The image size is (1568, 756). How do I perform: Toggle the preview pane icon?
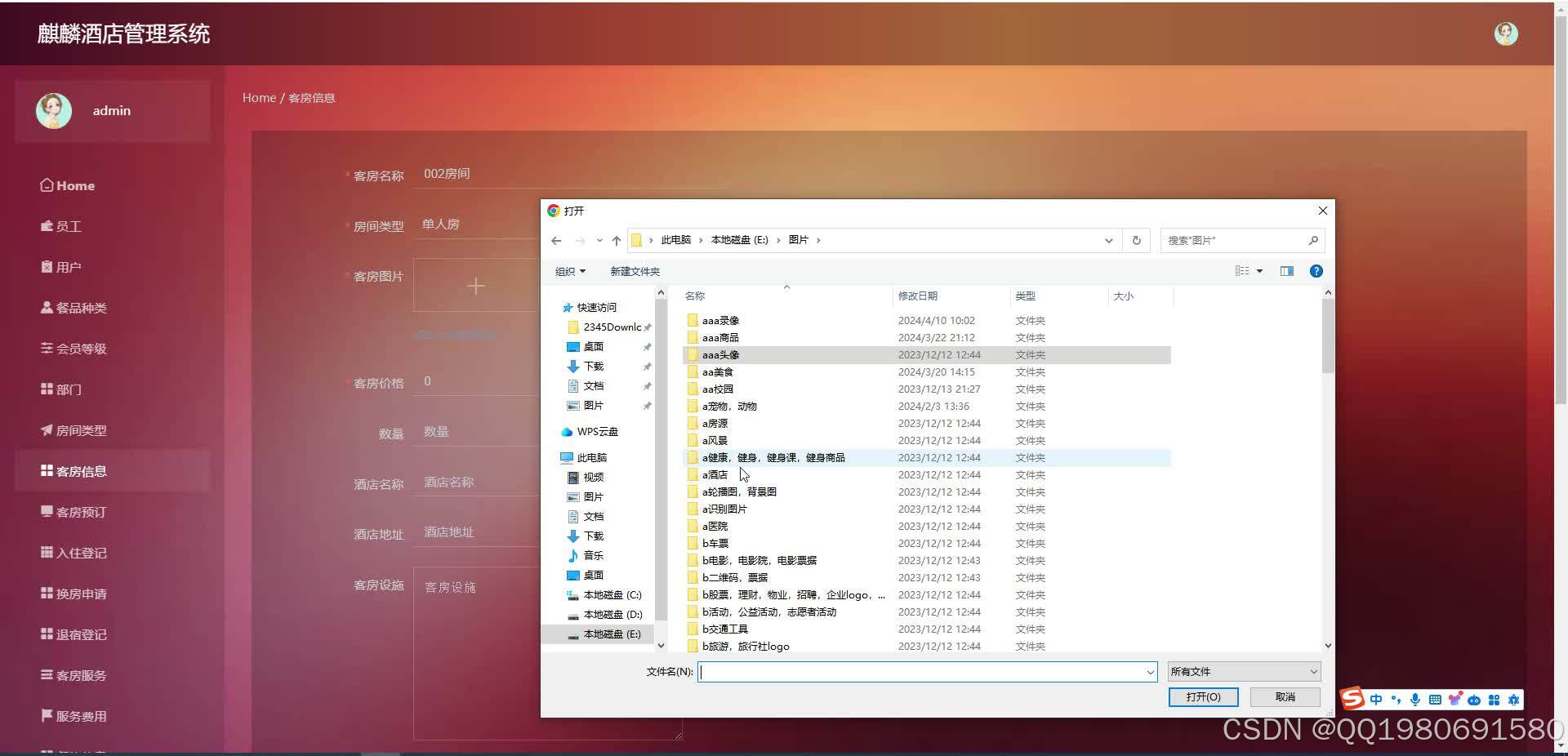pos(1286,271)
